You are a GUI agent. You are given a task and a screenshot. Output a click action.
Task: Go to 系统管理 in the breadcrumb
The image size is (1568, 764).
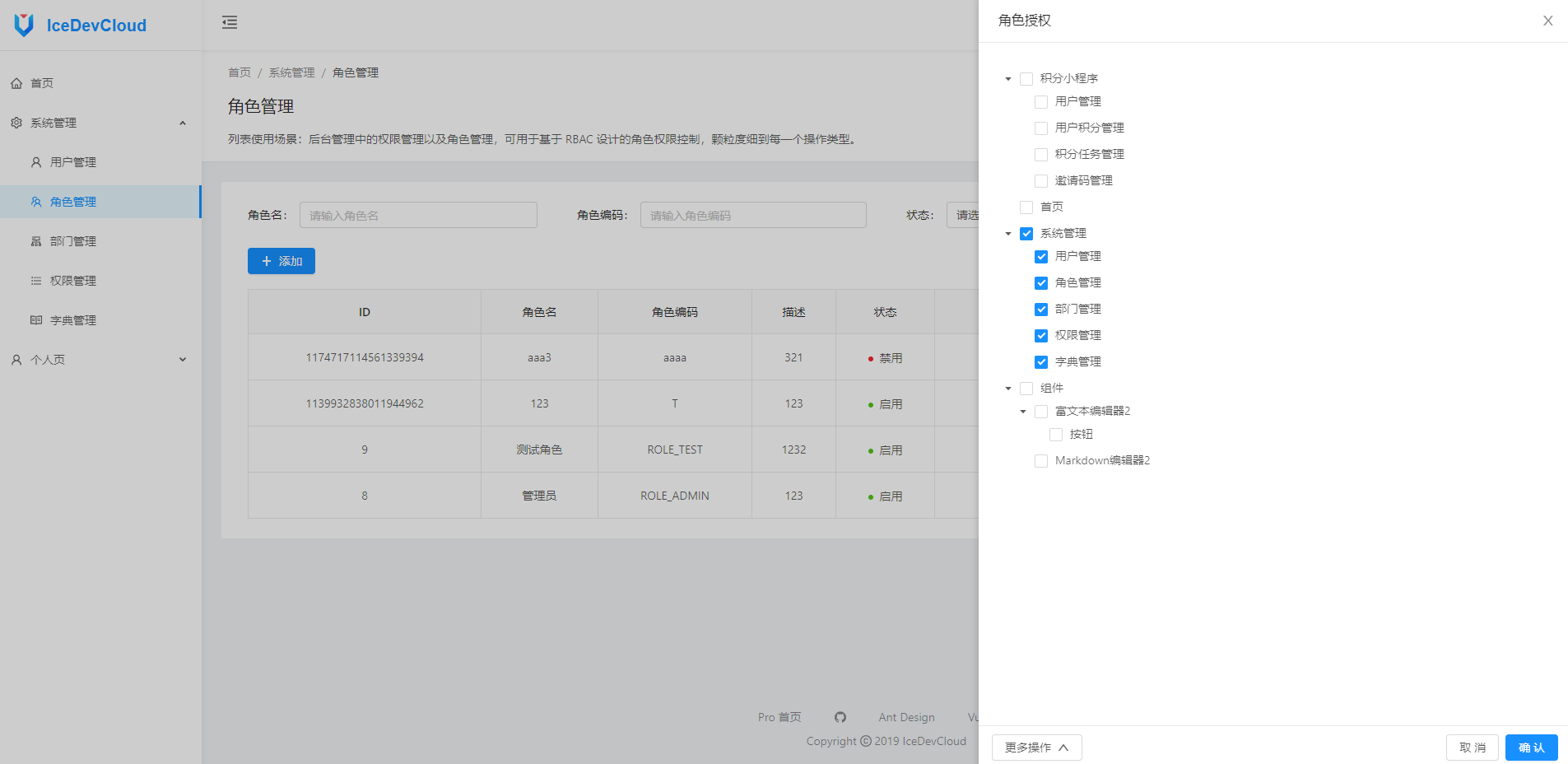(291, 72)
